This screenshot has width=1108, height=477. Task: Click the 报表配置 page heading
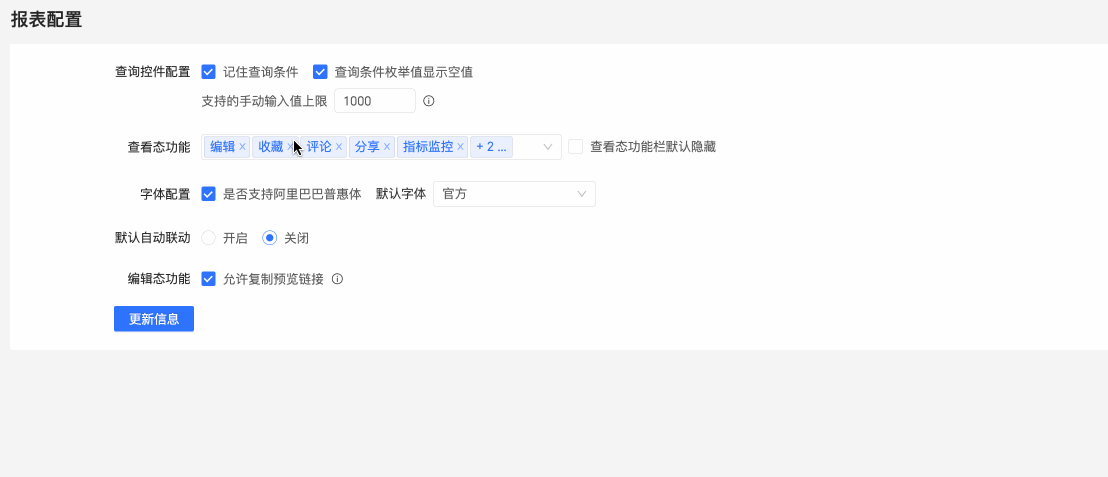click(x=46, y=19)
